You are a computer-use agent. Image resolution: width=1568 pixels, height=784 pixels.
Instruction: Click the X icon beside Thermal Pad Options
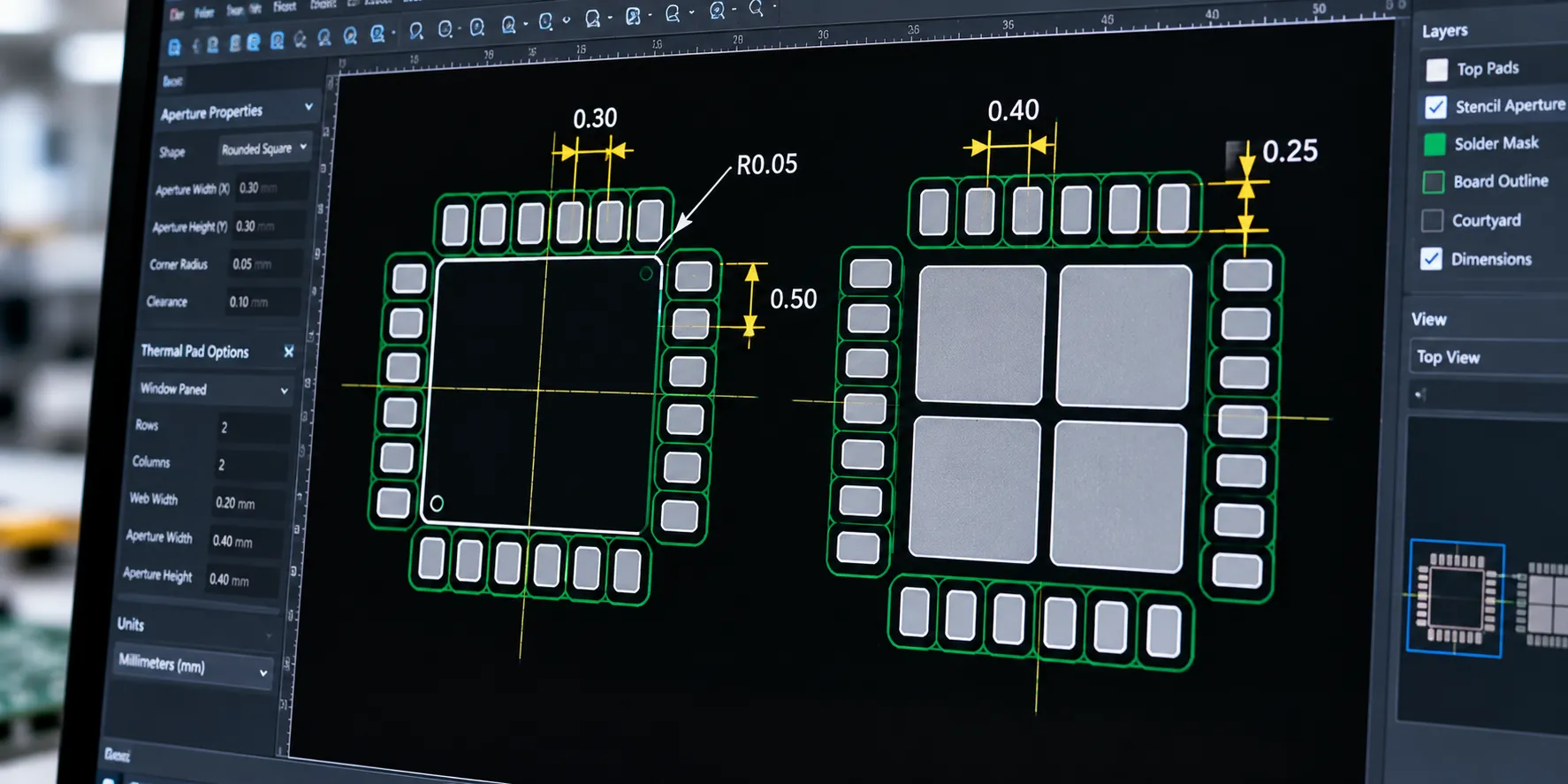[289, 352]
